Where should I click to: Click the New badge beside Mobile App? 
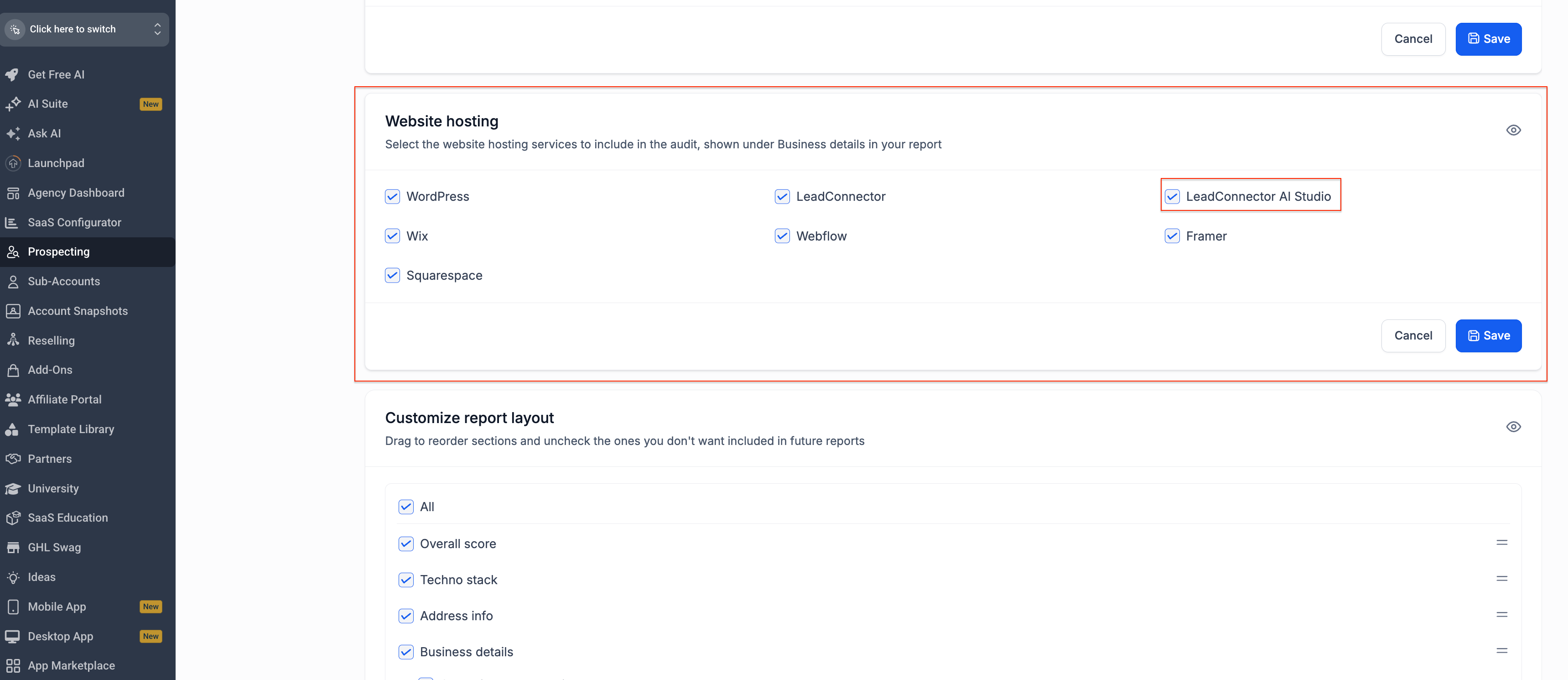click(x=151, y=607)
